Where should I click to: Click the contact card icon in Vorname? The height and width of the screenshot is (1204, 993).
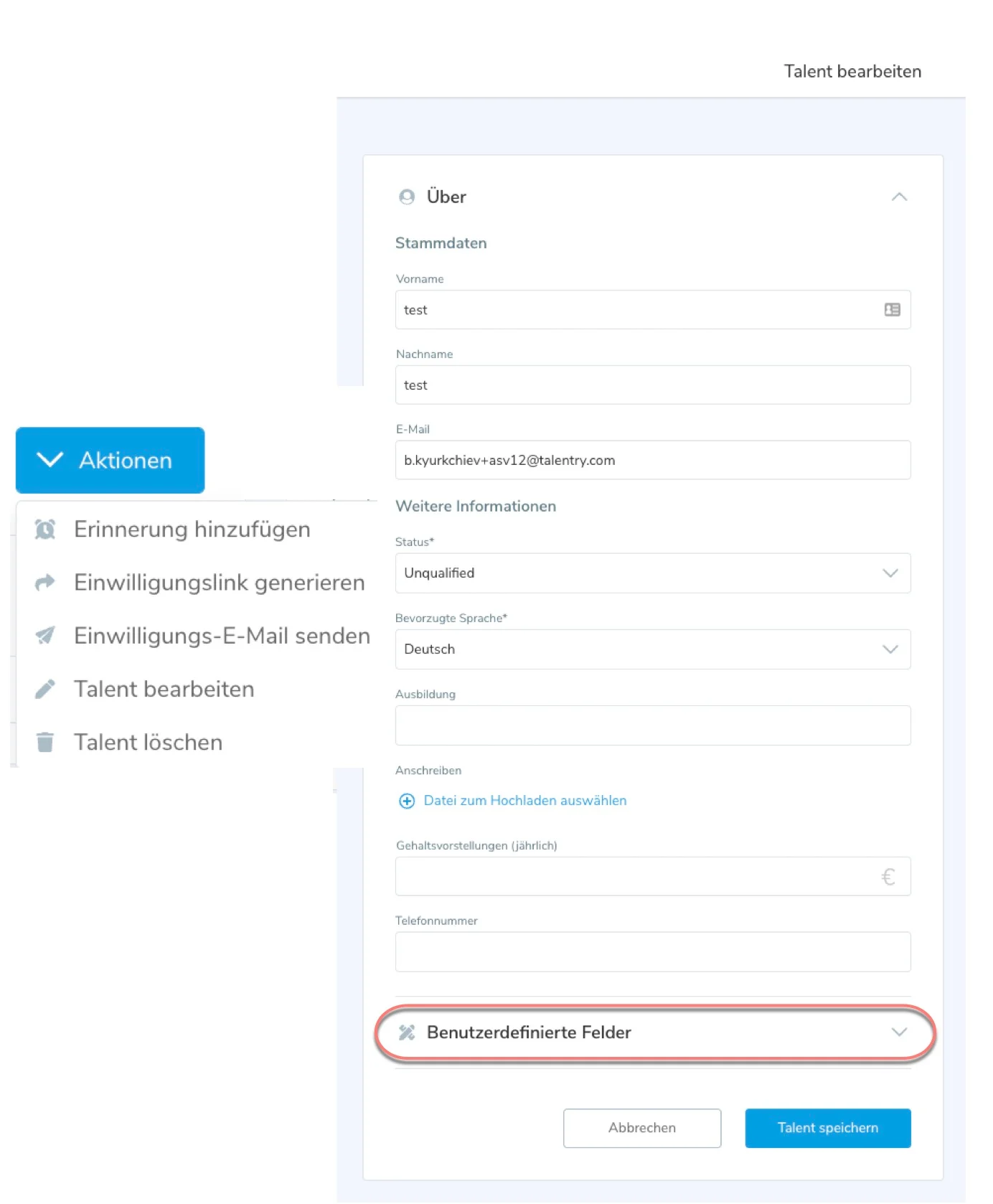[x=892, y=310]
